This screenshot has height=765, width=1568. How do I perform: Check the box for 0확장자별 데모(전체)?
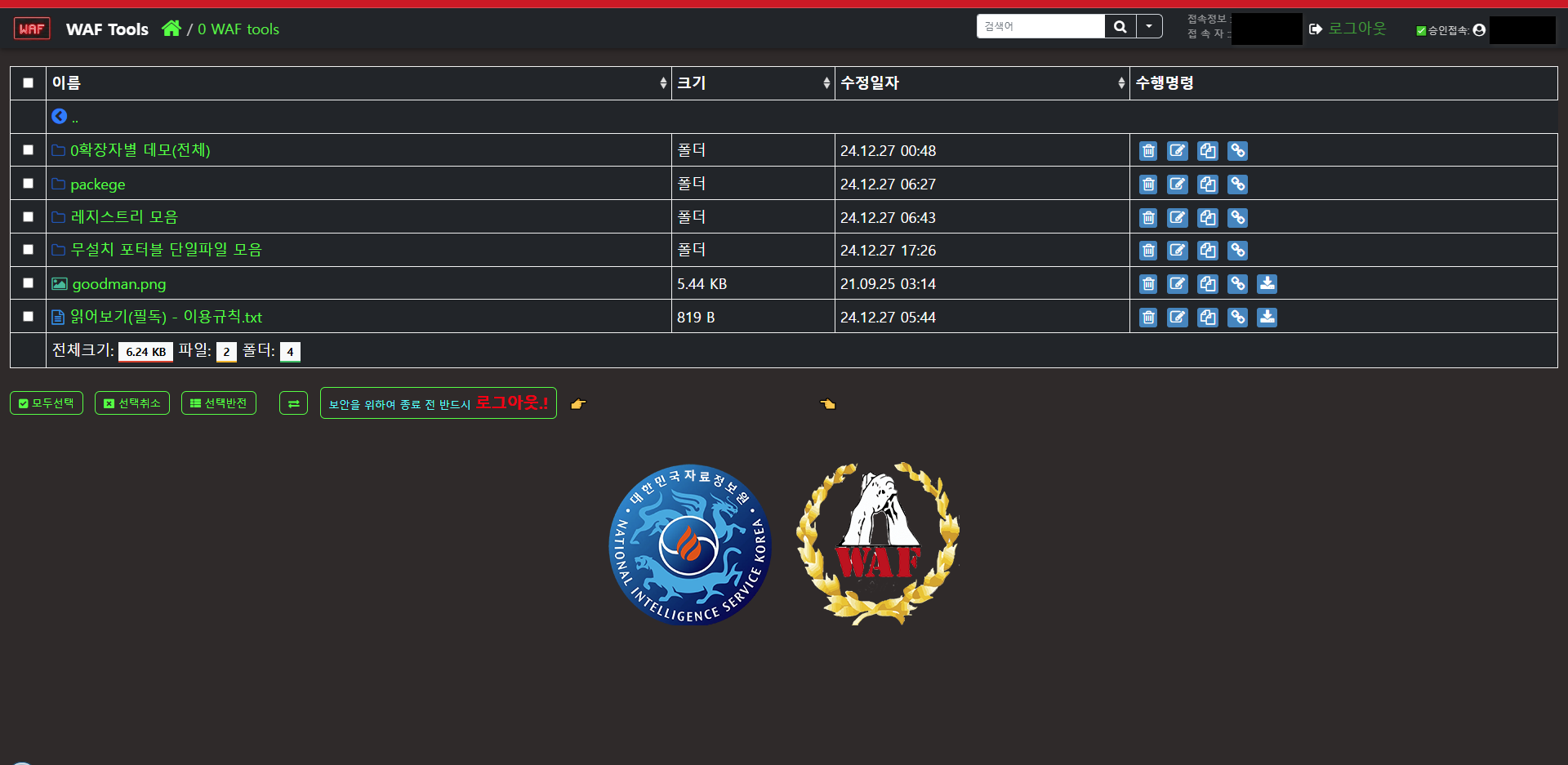click(x=28, y=150)
